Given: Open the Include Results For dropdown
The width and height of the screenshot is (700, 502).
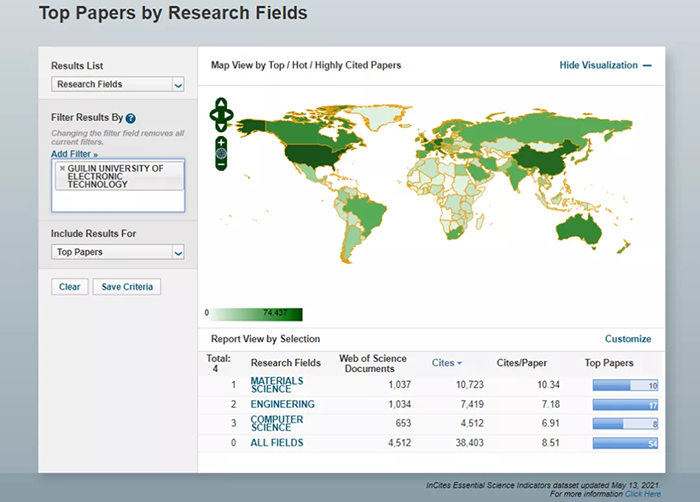Looking at the screenshot, I should coord(117,253).
